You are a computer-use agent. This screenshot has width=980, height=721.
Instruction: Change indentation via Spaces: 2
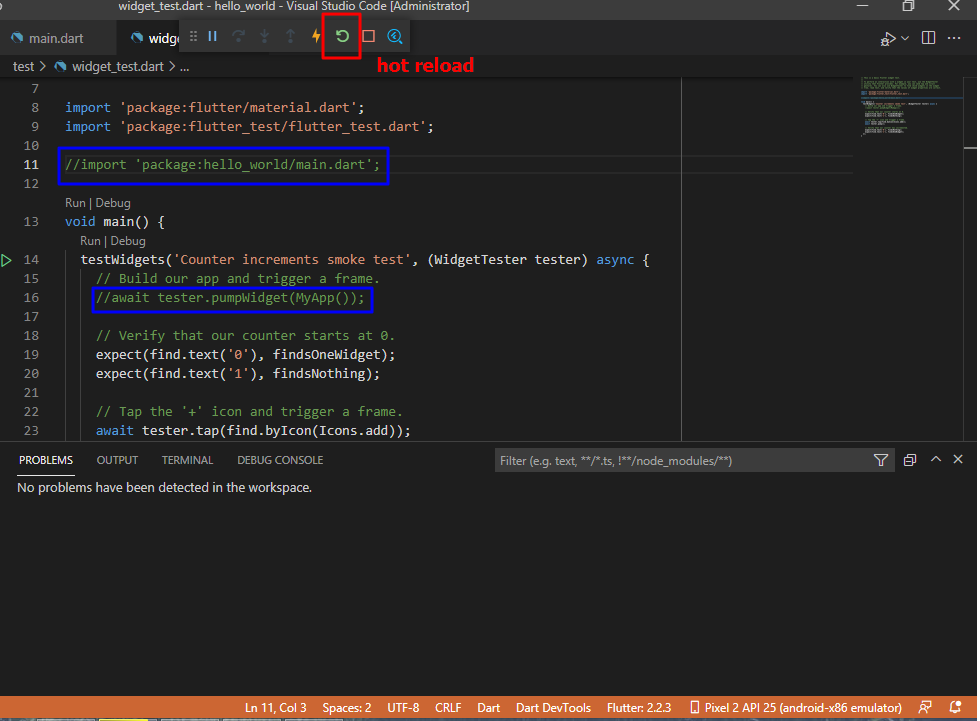[x=346, y=708]
